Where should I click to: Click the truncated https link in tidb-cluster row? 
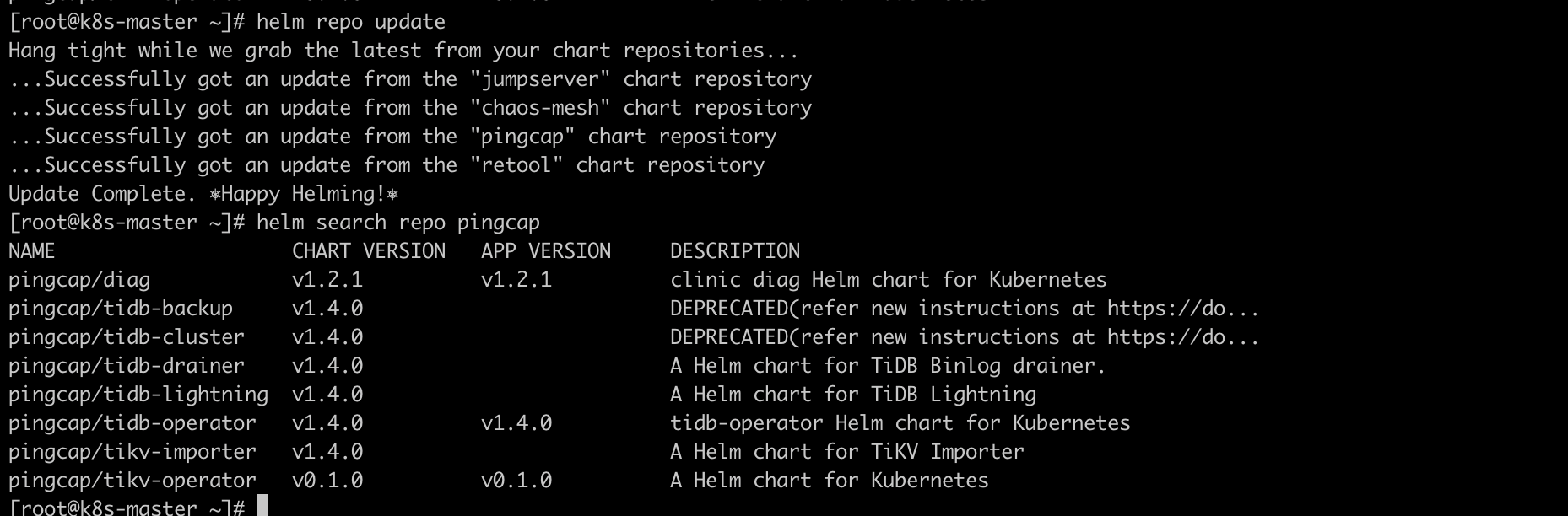pyautogui.click(x=1182, y=337)
